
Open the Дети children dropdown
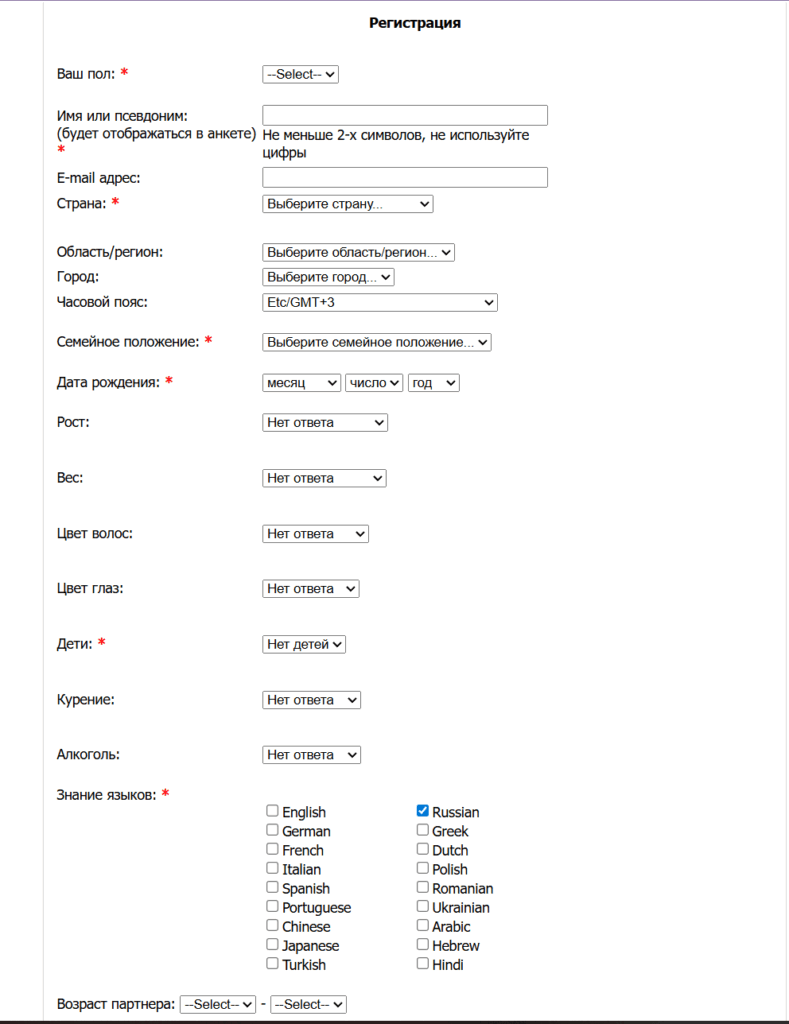click(x=304, y=645)
